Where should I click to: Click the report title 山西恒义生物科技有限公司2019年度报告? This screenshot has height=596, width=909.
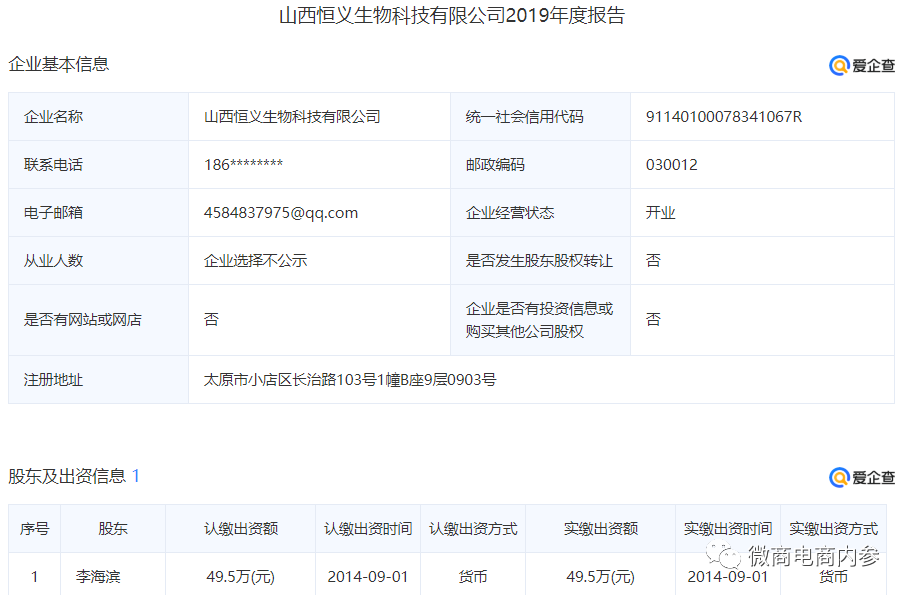coord(454,18)
